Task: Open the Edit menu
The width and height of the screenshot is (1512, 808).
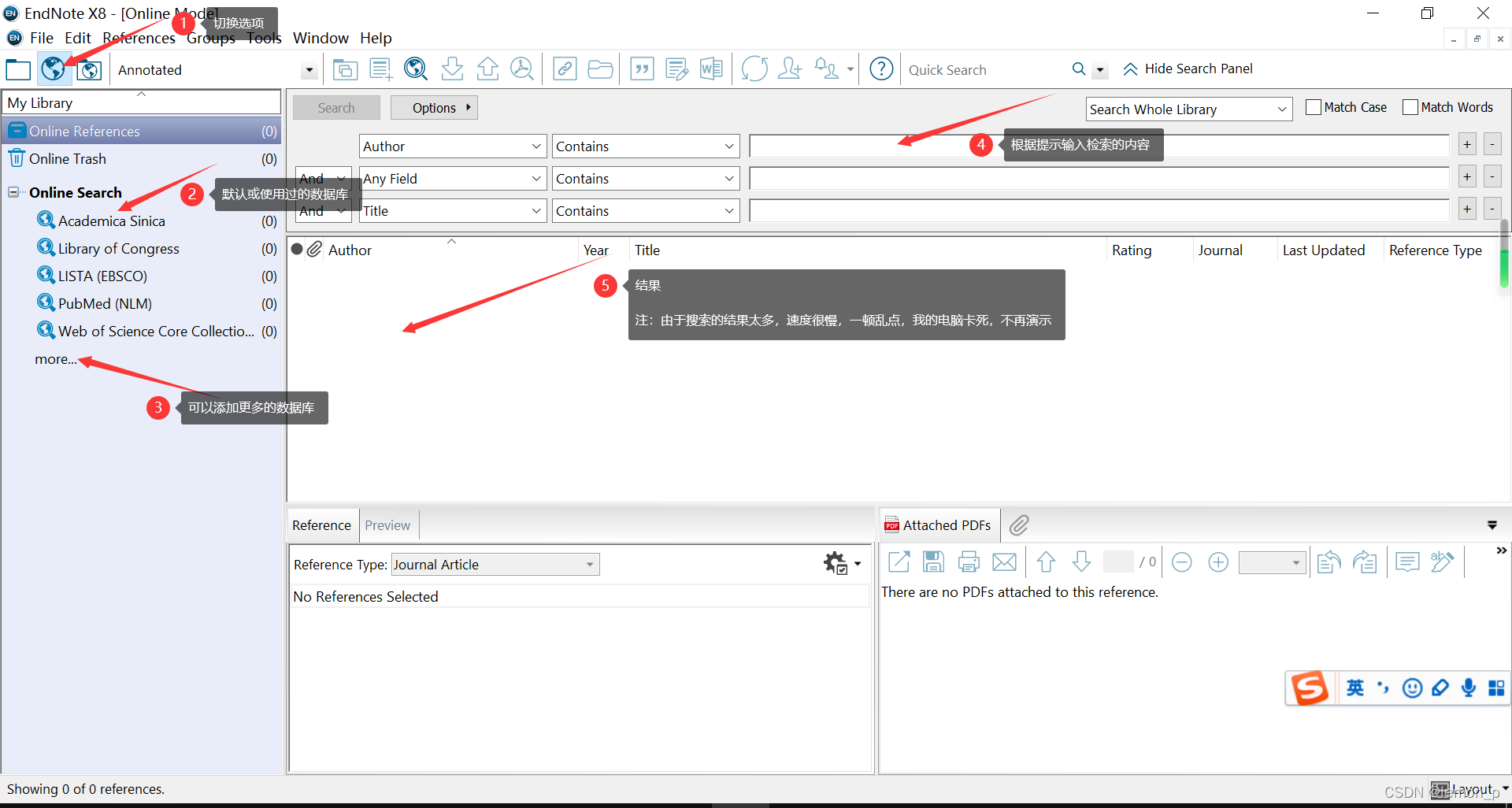Action: [x=77, y=38]
